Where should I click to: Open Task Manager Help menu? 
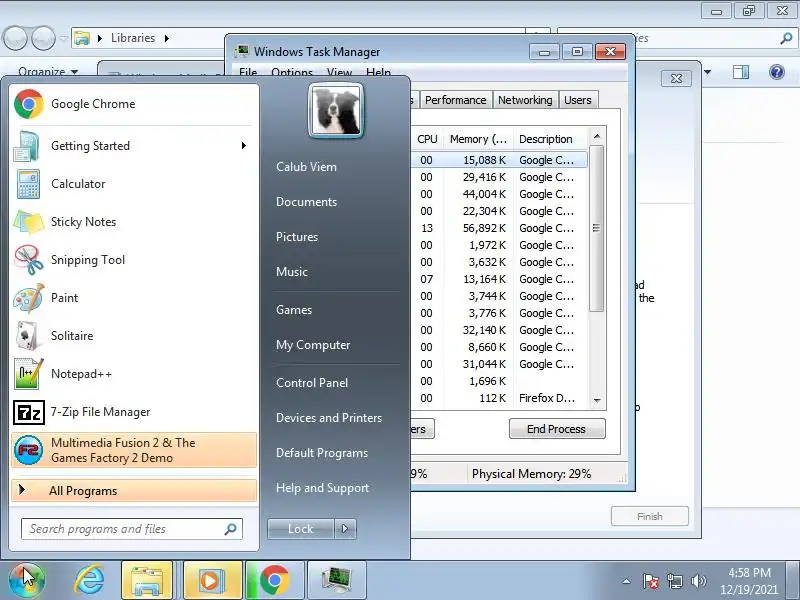click(x=379, y=72)
